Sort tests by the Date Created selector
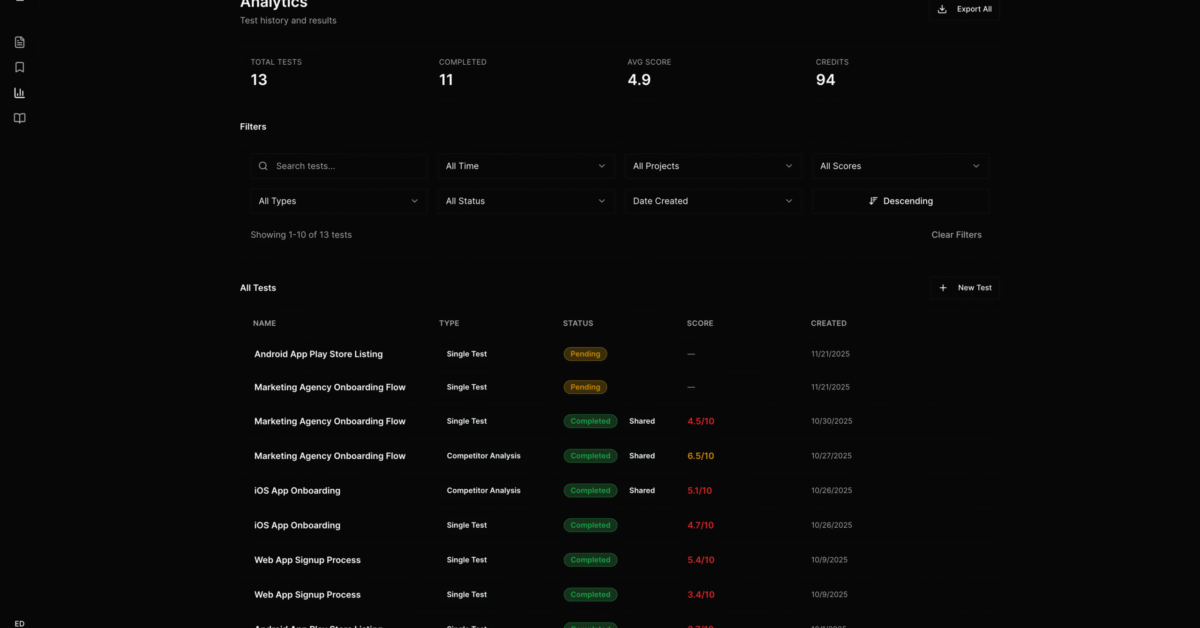 pyautogui.click(x=712, y=200)
